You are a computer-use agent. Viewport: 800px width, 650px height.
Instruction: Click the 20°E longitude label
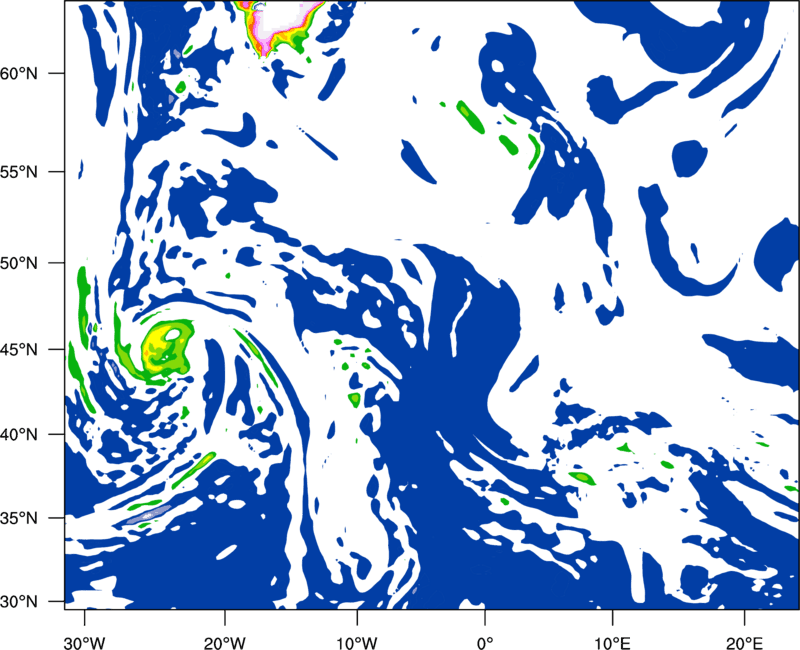pos(744,643)
